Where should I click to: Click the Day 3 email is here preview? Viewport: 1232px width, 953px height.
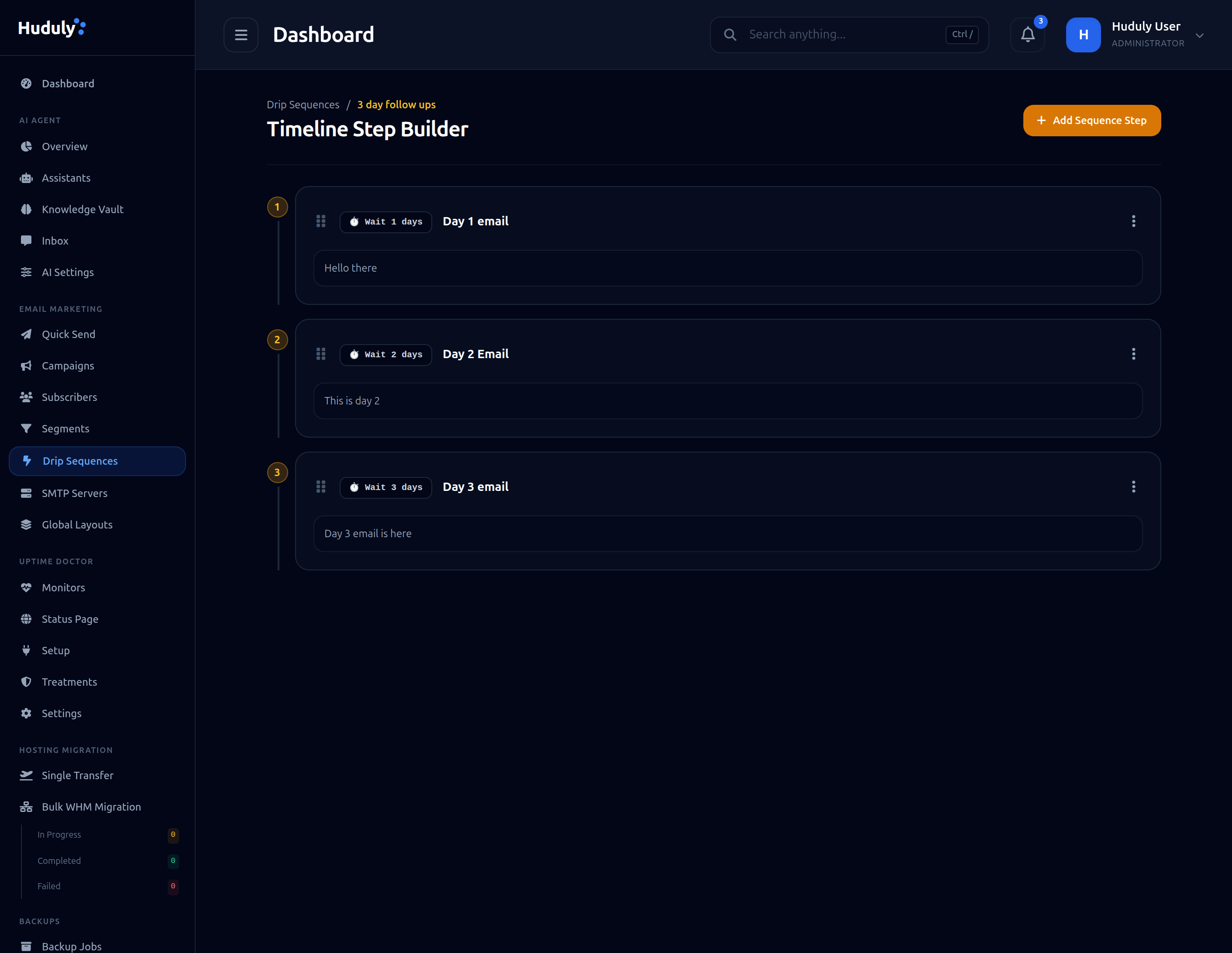[728, 533]
